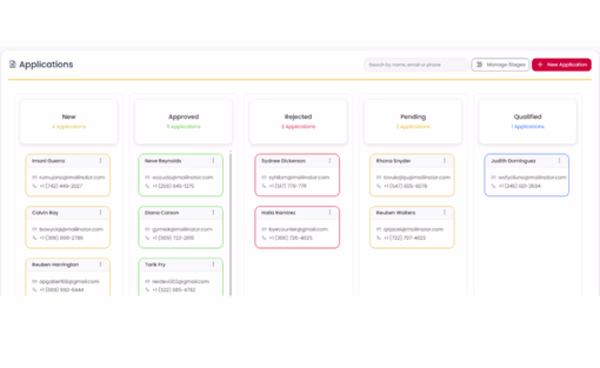Click the email icon on Neve Reynolds card
Viewport: 600px width, 368px height.
tap(147, 177)
